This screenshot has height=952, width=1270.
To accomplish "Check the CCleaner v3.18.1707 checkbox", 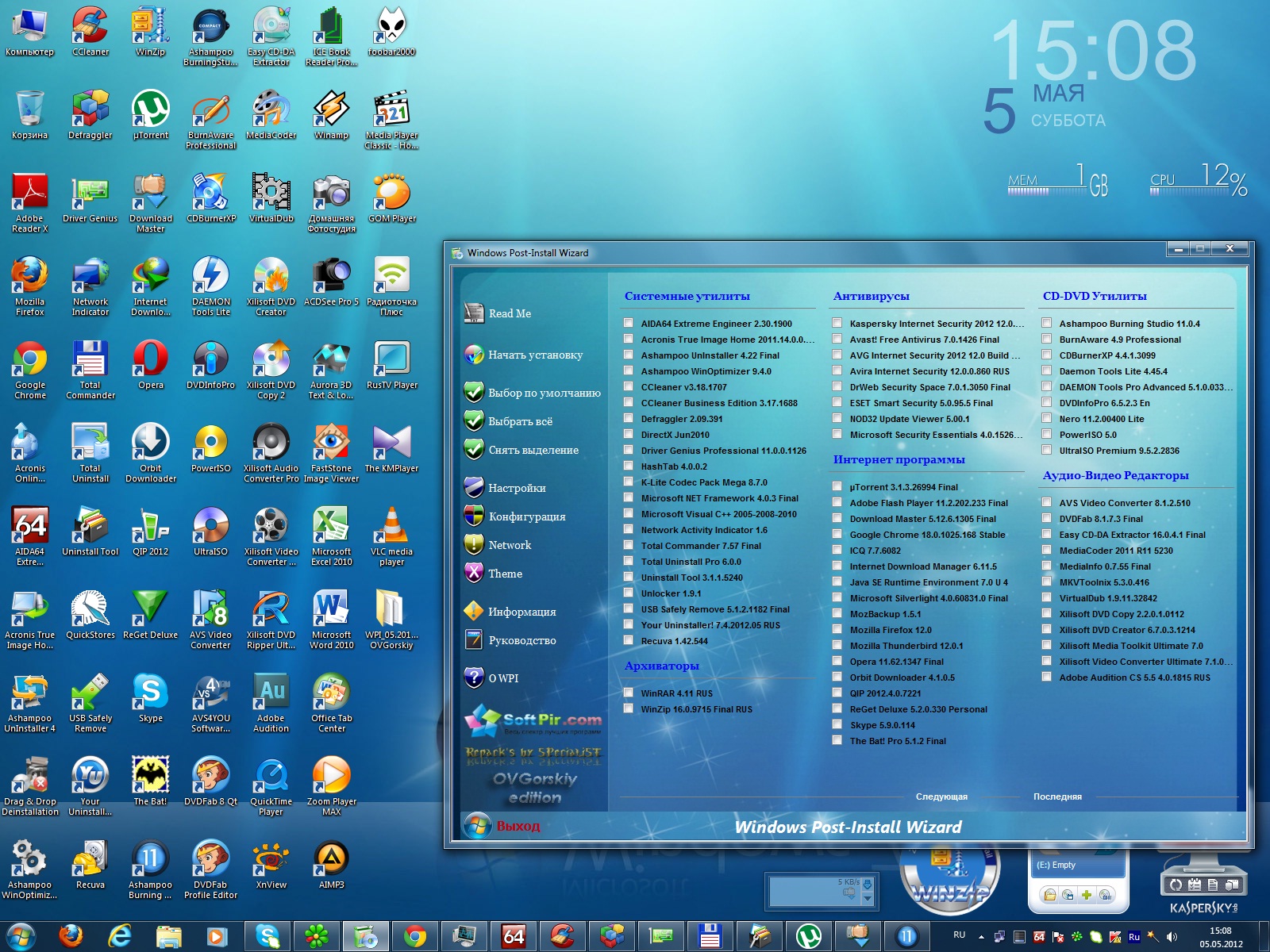I will (630, 387).
